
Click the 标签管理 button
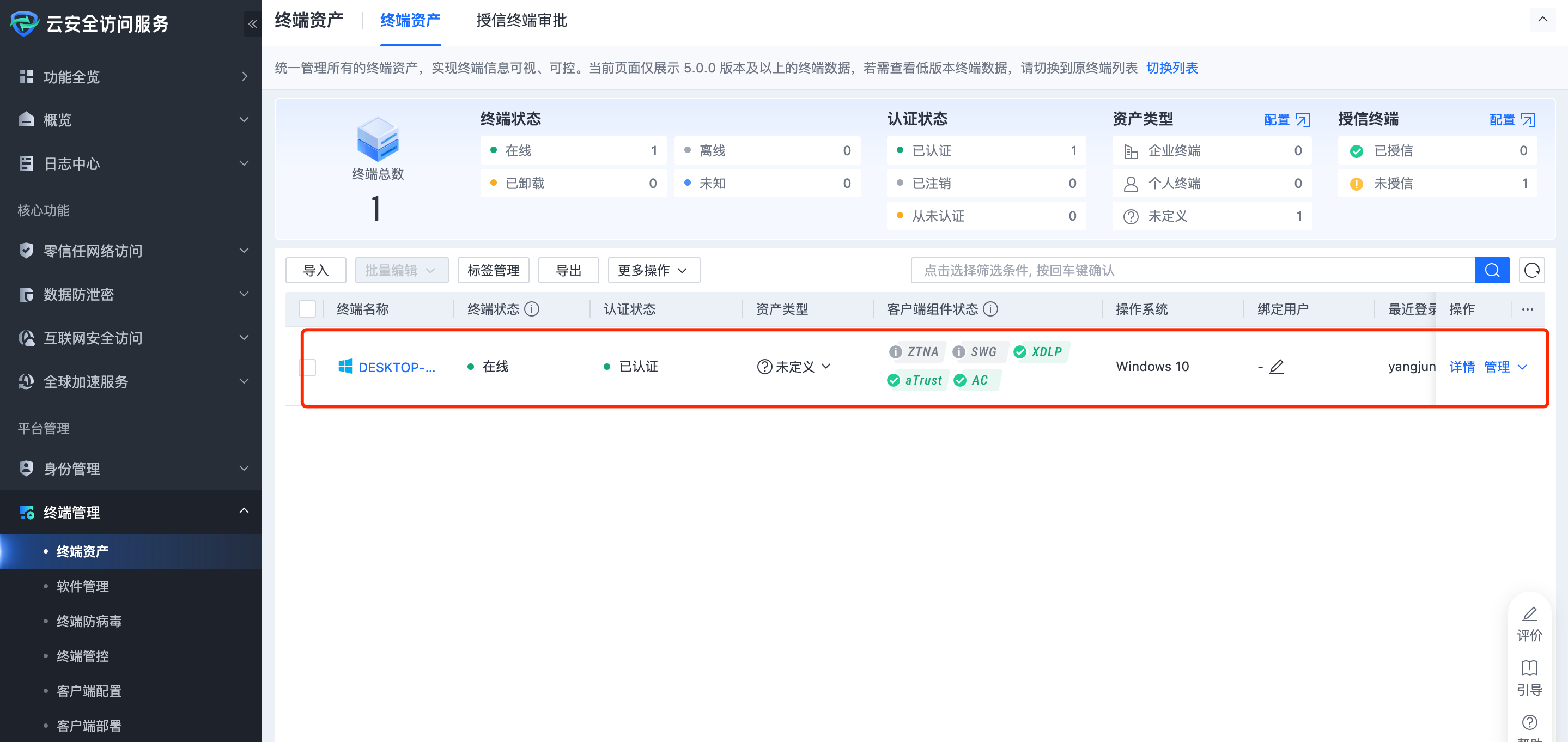click(493, 270)
